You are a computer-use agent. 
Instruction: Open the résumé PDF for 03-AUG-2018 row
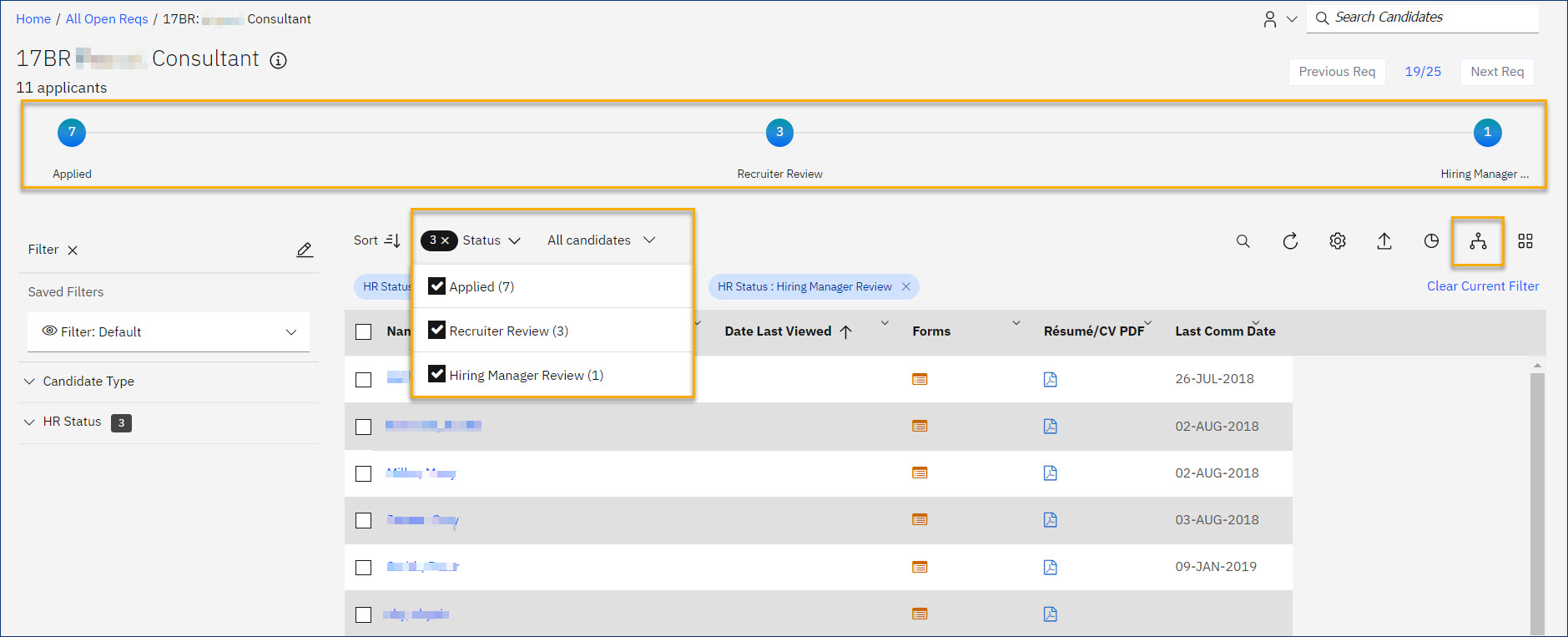point(1050,519)
